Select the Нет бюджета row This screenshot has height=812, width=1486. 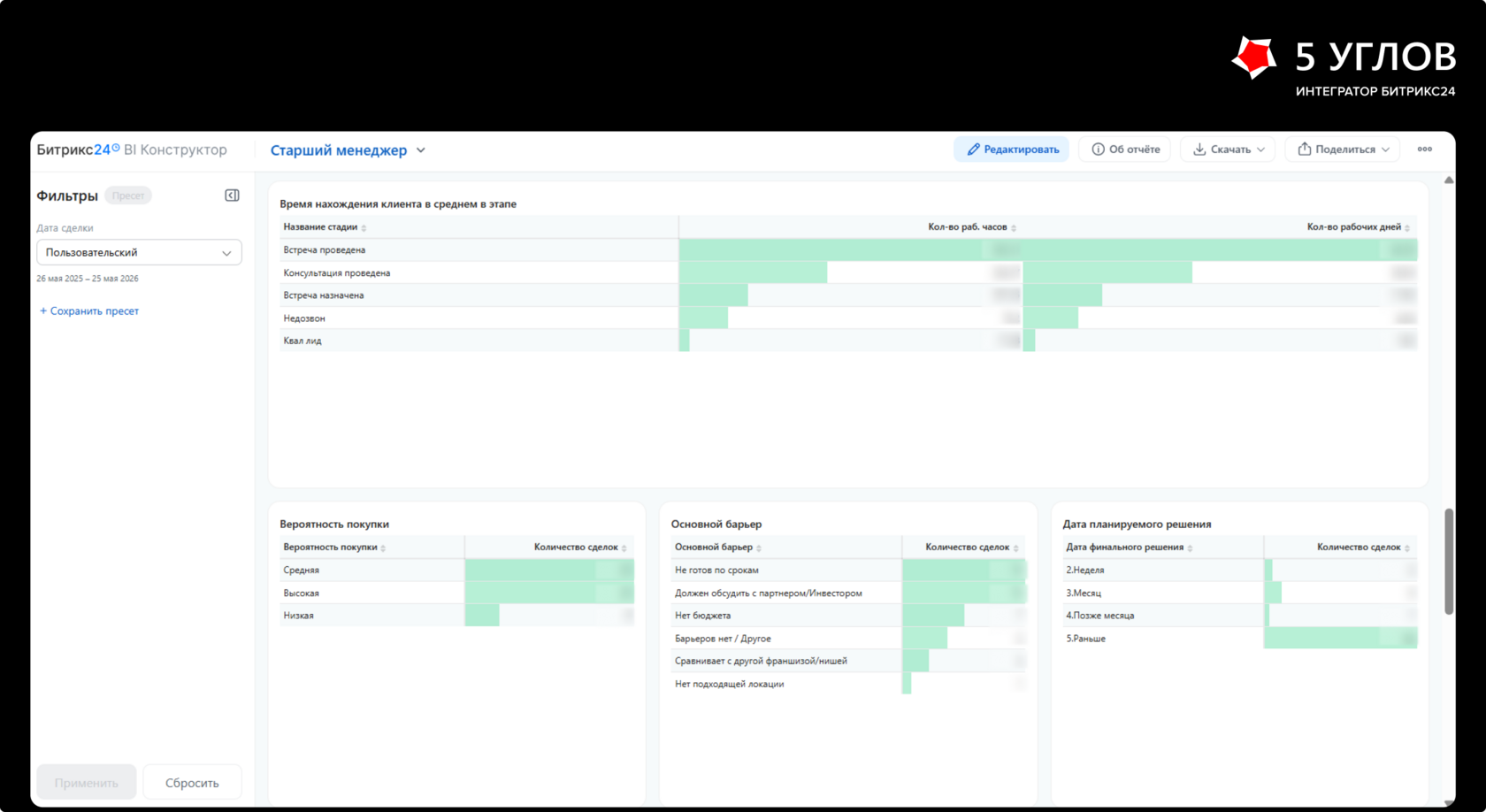tap(848, 616)
